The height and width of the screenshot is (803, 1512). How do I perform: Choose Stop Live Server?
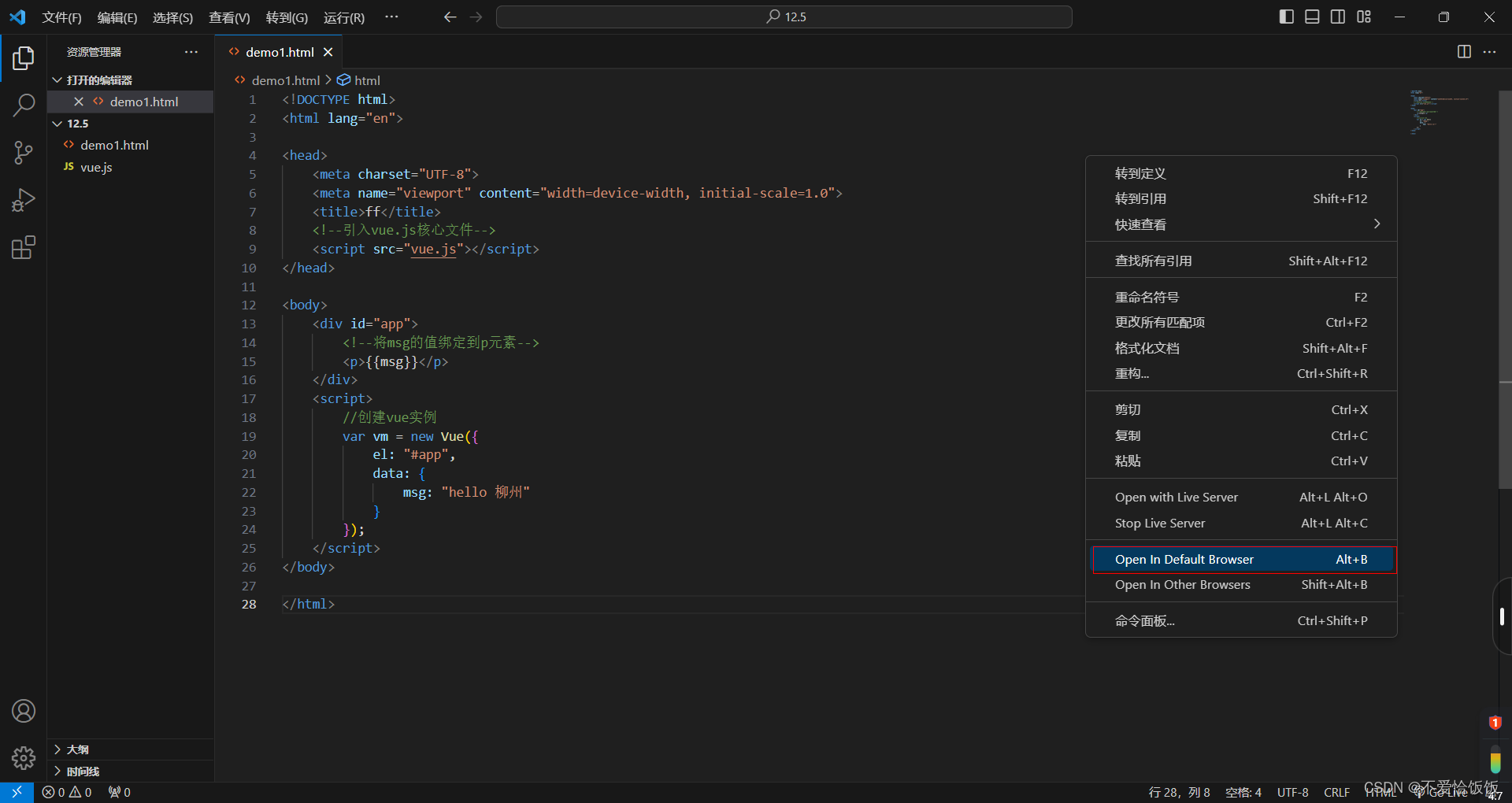pos(1241,523)
